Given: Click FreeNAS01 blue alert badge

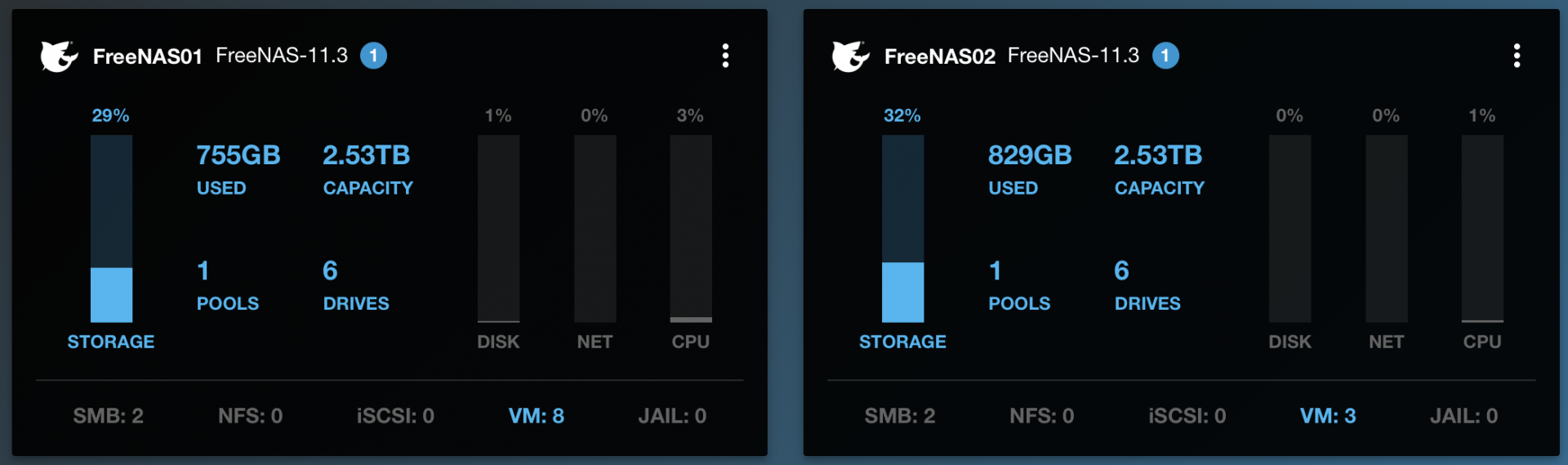Looking at the screenshot, I should coord(373,56).
